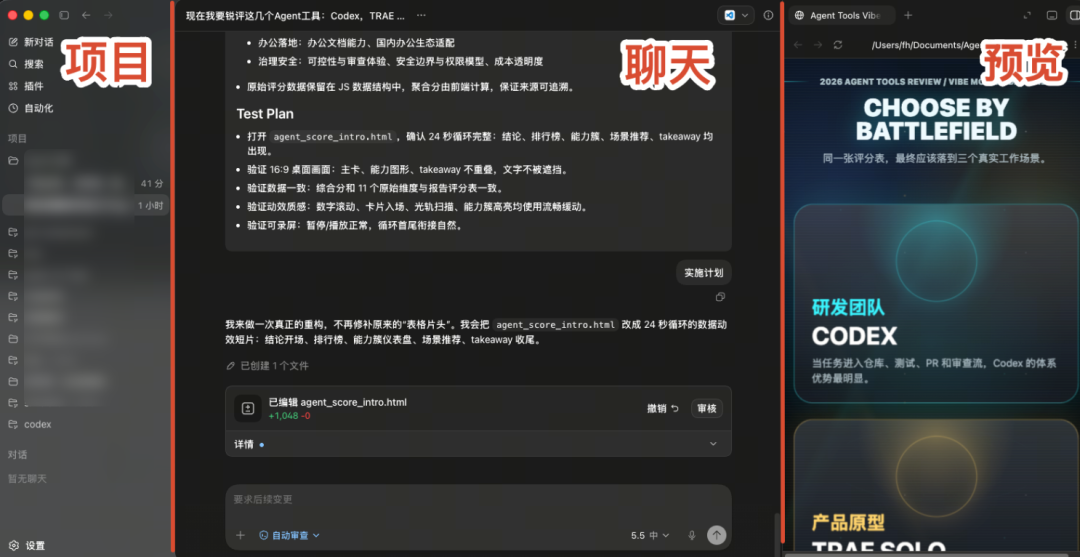Click the gear icon beside 设置

[x=14, y=545]
